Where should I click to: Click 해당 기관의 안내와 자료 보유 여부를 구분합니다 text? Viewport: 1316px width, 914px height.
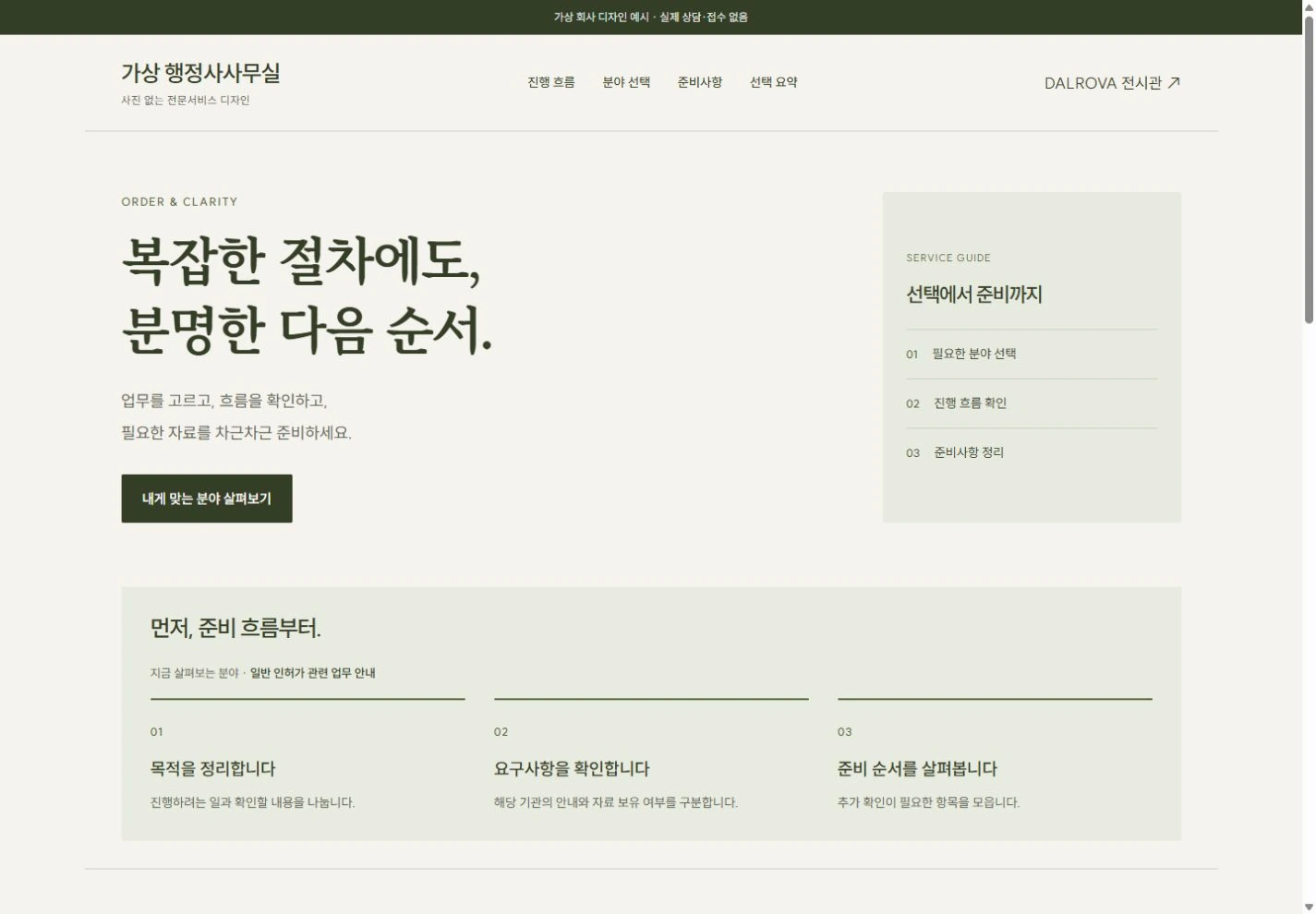(x=616, y=802)
